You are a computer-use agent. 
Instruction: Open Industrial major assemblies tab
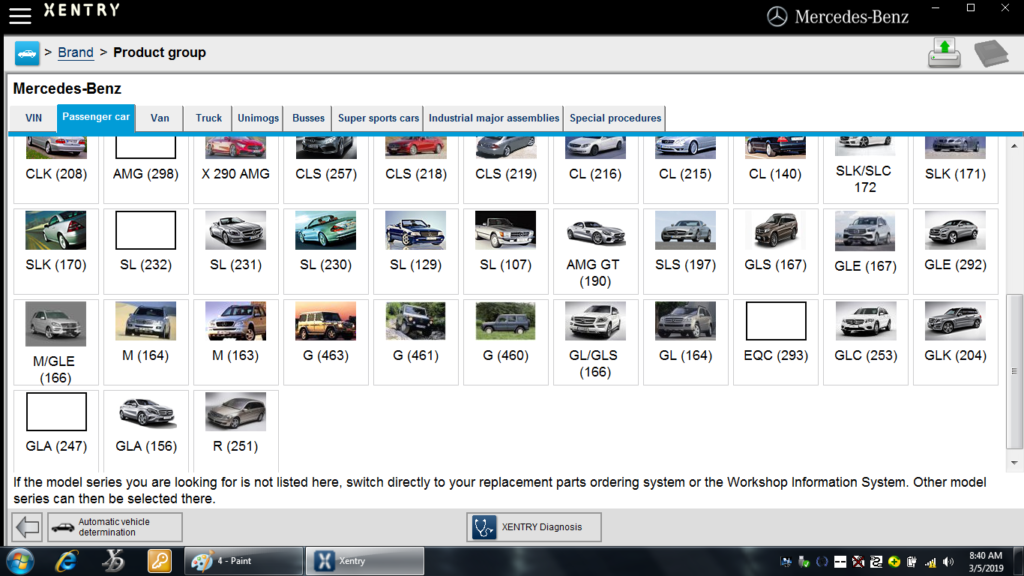coord(494,118)
